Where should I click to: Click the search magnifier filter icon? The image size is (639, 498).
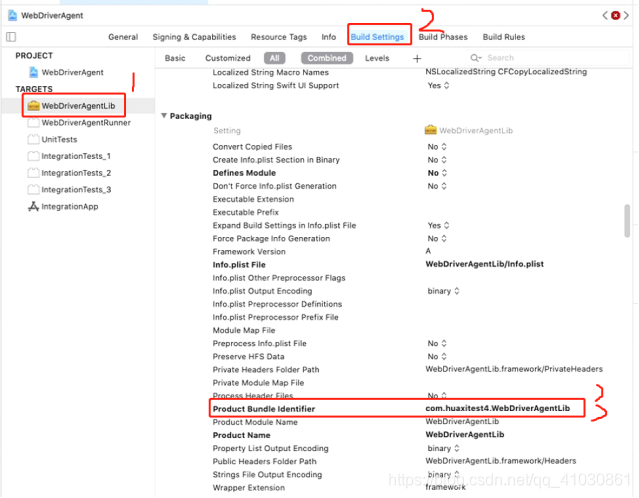[476, 58]
